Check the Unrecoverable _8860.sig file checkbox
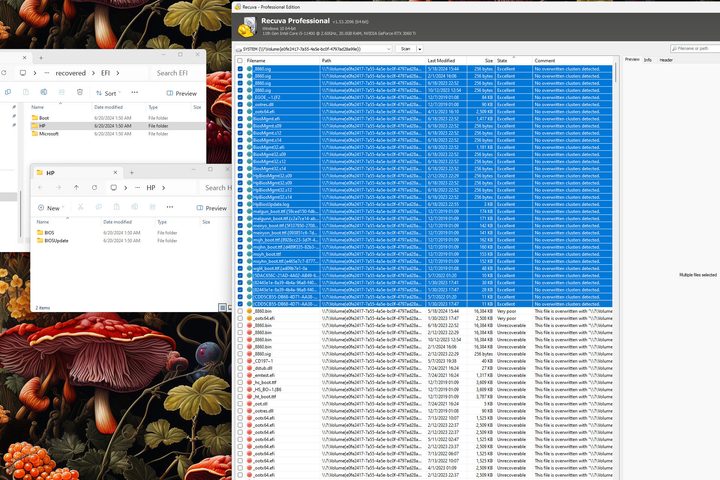The height and width of the screenshot is (480, 720). pyautogui.click(x=240, y=354)
